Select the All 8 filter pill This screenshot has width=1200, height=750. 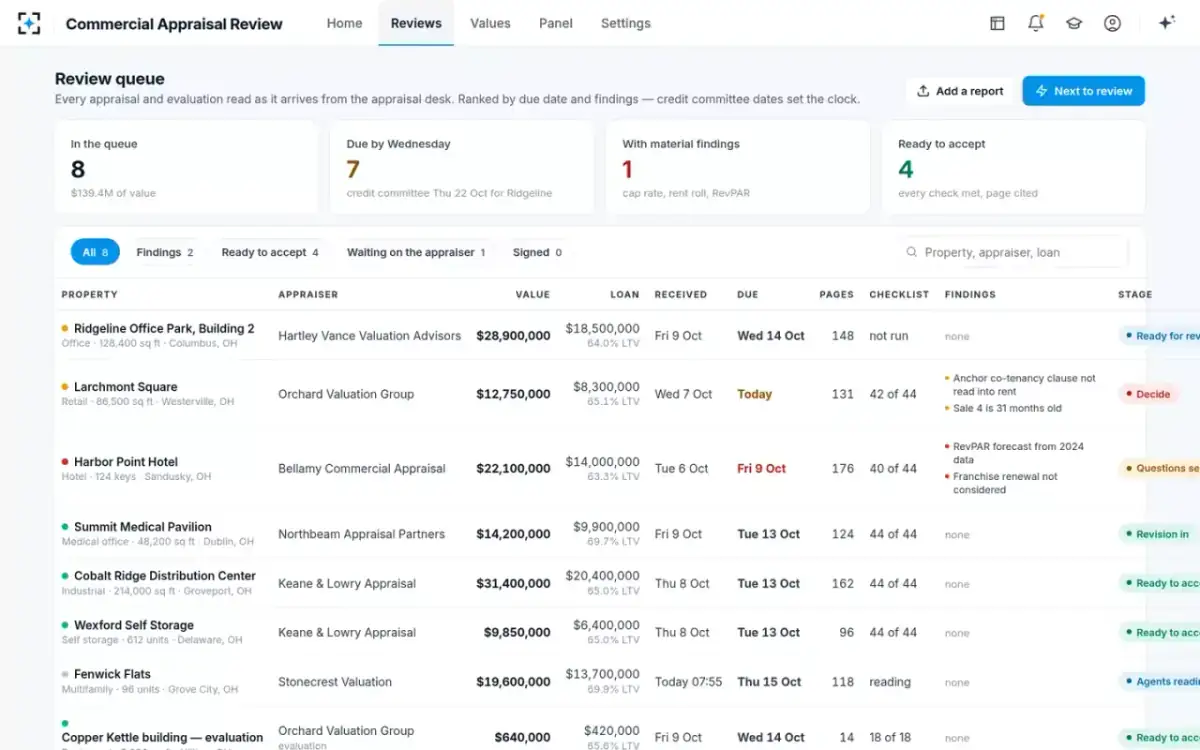click(95, 252)
